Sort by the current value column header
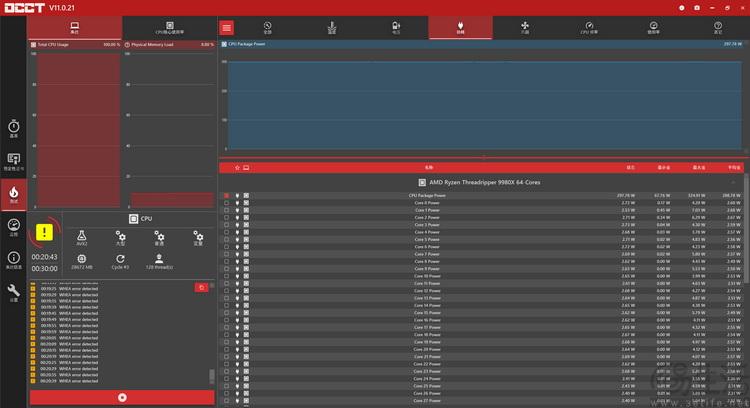 (631, 168)
